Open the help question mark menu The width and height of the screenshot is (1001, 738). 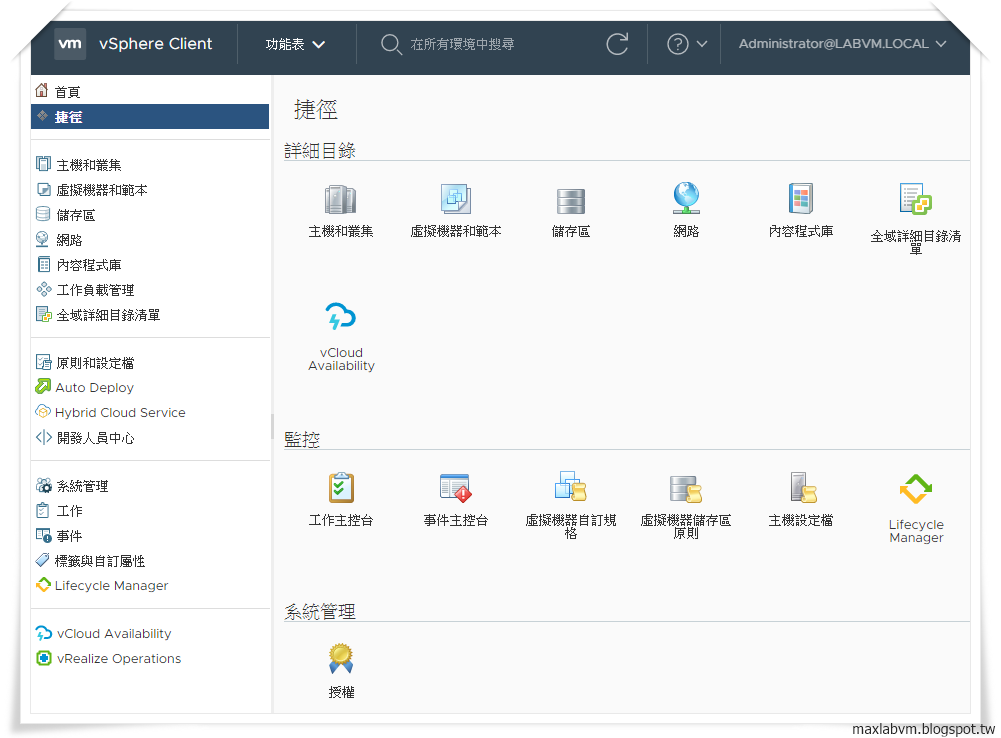tap(687, 44)
